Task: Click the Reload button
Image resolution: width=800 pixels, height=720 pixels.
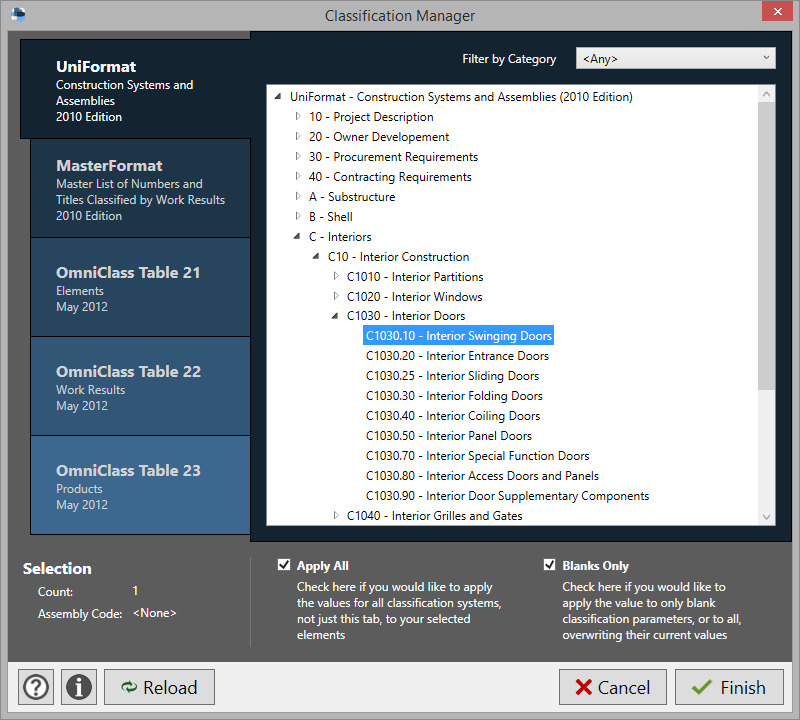Action: tap(159, 687)
